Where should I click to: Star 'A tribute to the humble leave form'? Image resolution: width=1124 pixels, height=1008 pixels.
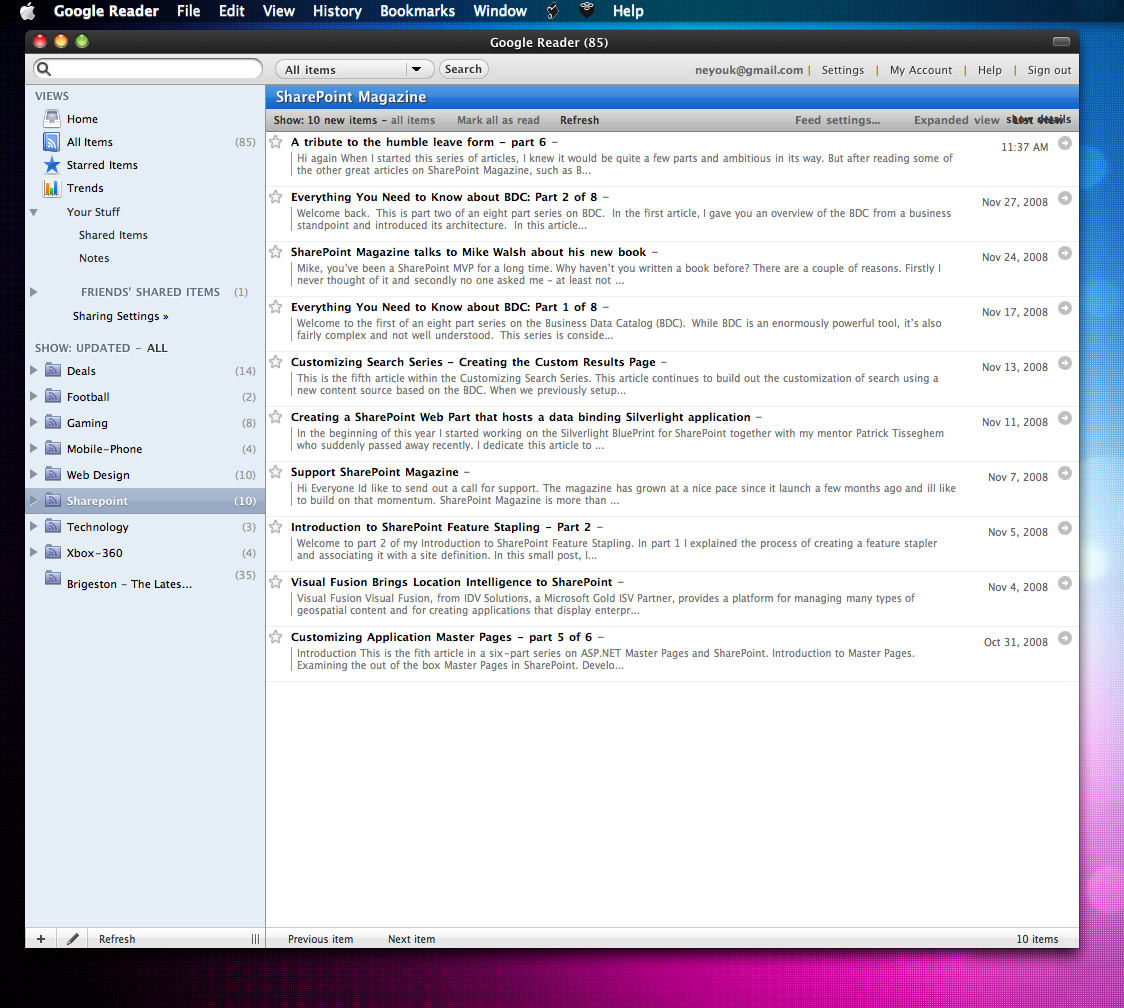point(275,142)
